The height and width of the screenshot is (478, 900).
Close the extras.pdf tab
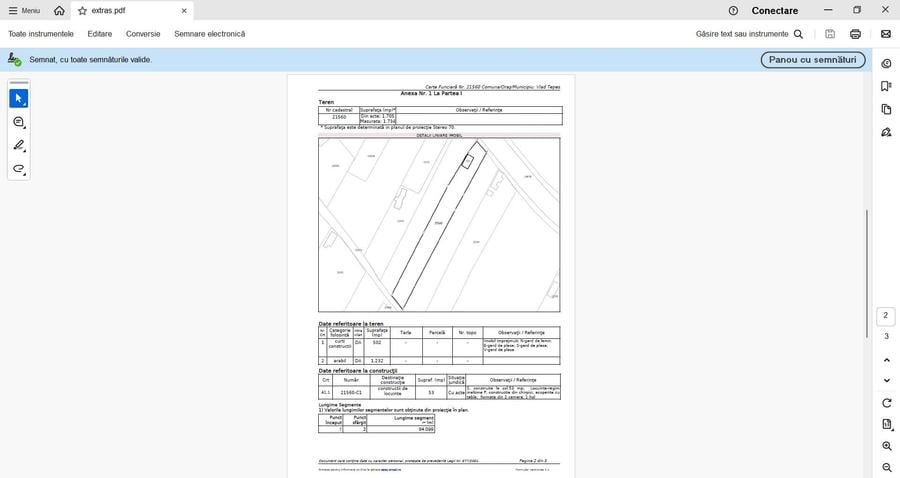click(184, 10)
